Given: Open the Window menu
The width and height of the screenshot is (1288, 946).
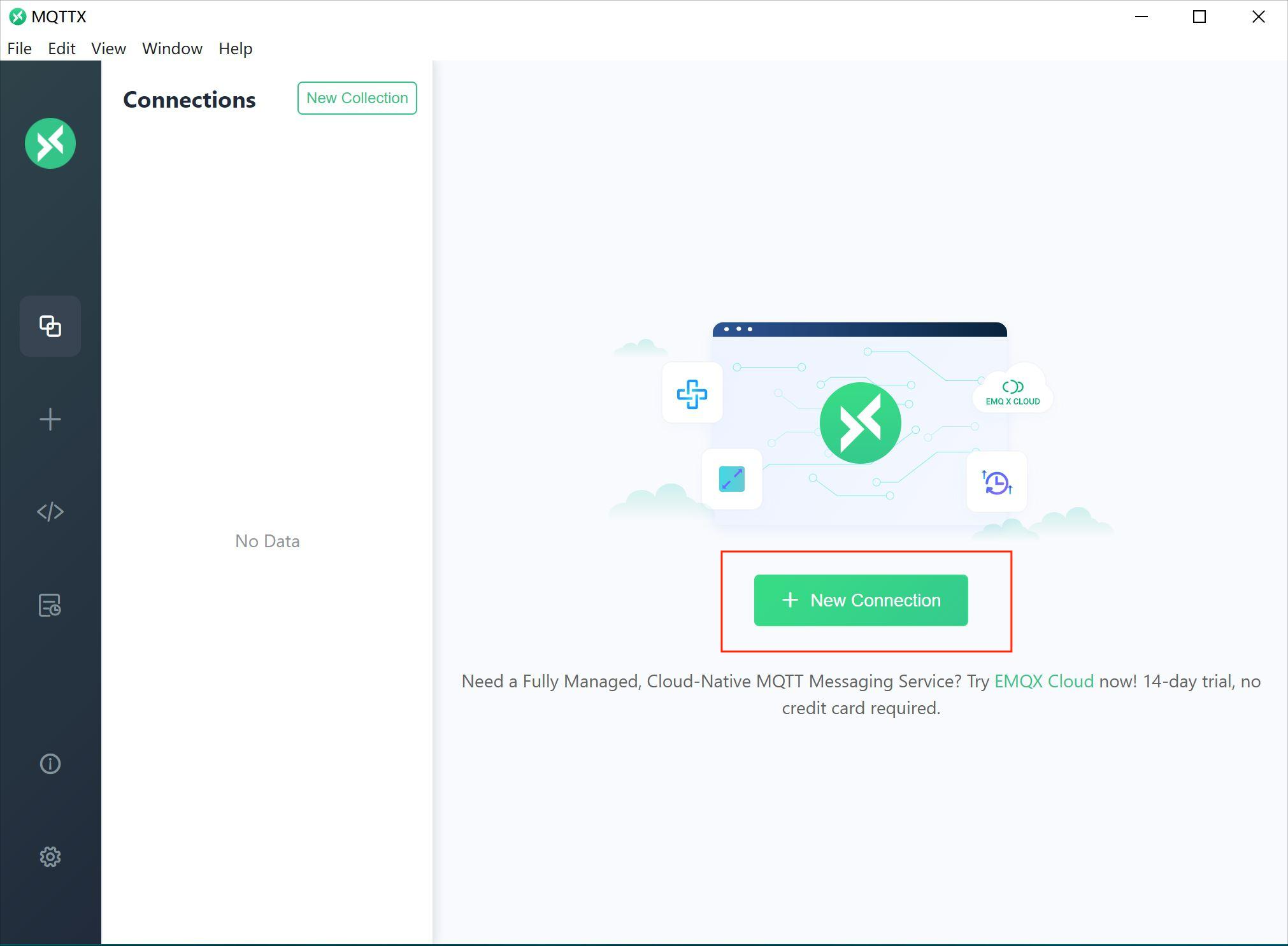Looking at the screenshot, I should 172,48.
